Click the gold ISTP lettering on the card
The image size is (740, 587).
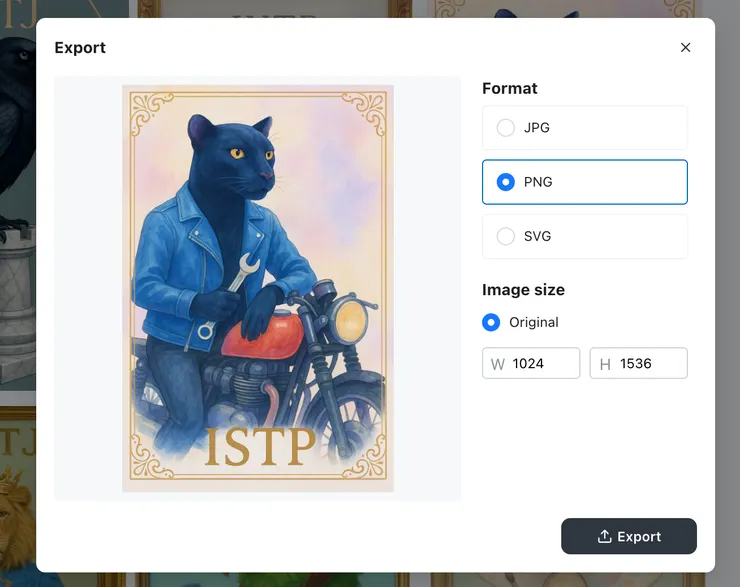pos(259,447)
